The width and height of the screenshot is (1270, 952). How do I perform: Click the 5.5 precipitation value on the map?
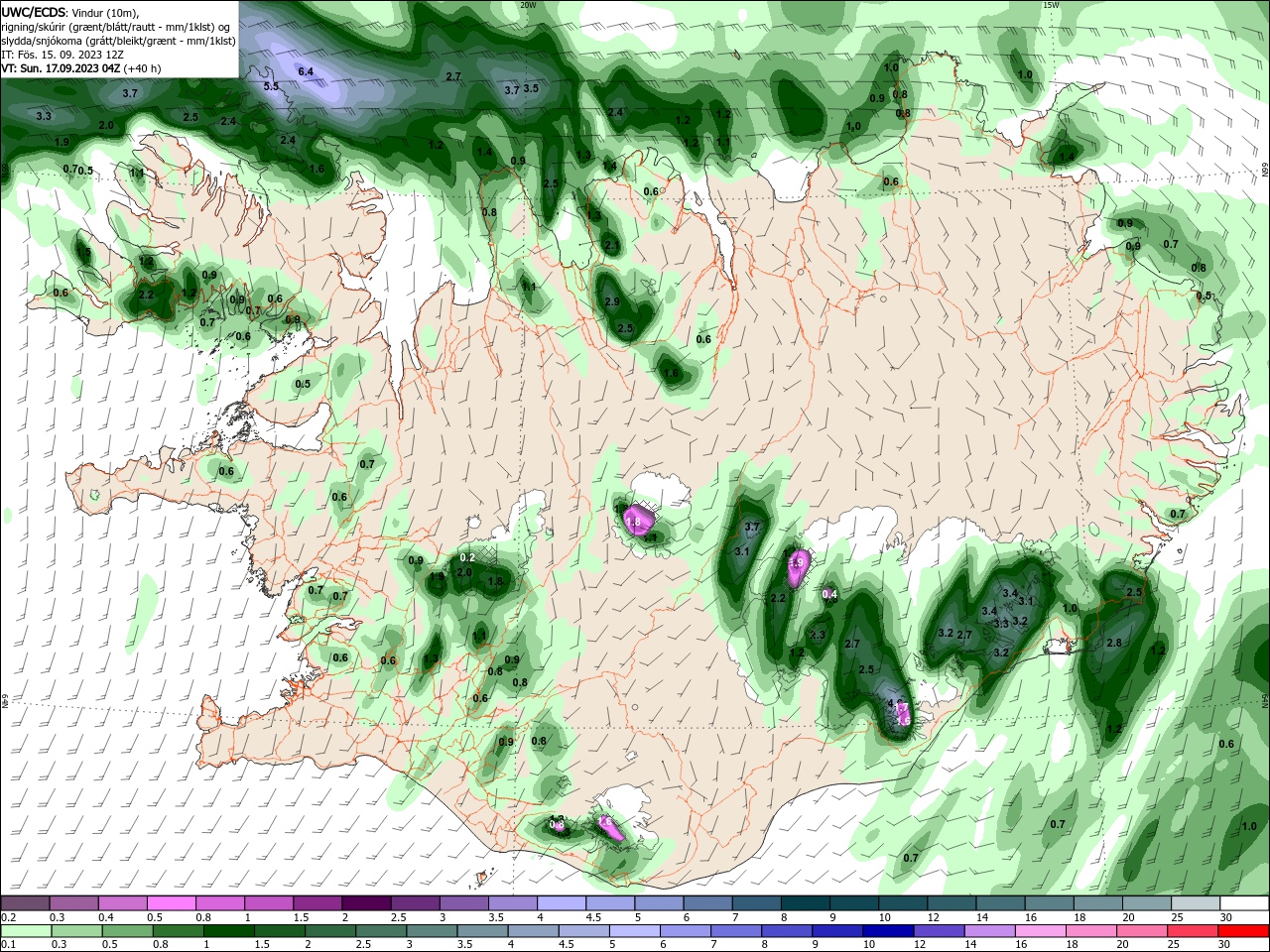click(x=271, y=86)
